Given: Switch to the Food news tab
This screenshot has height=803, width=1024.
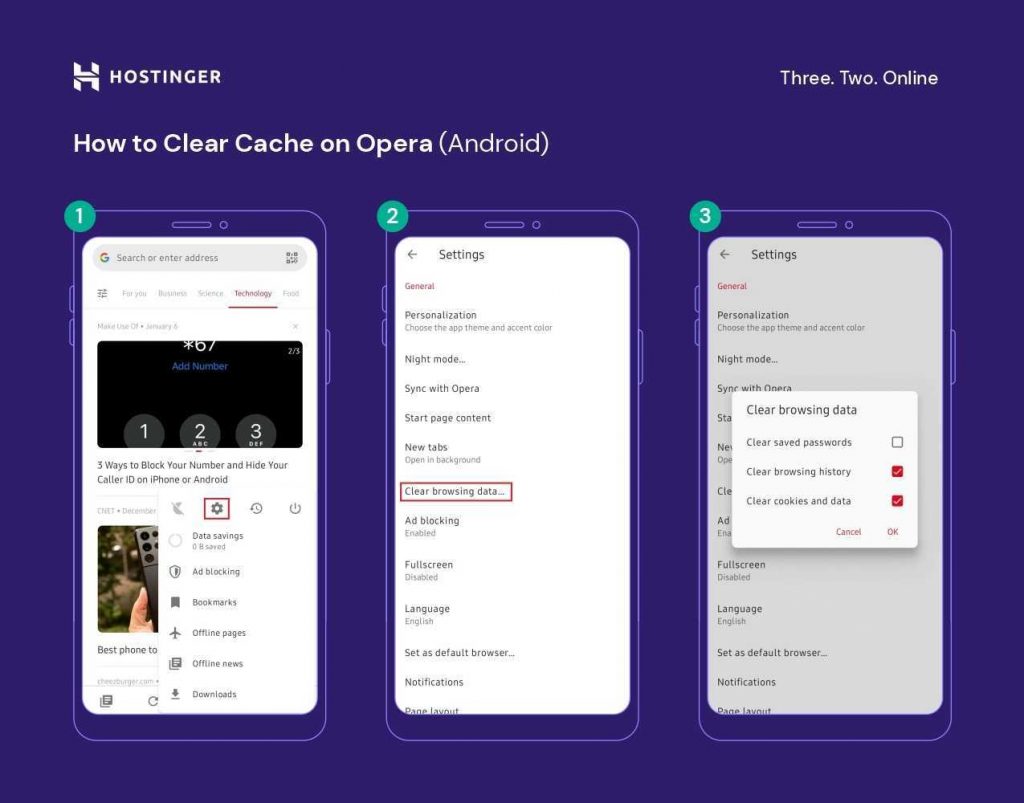Looking at the screenshot, I should [x=291, y=293].
